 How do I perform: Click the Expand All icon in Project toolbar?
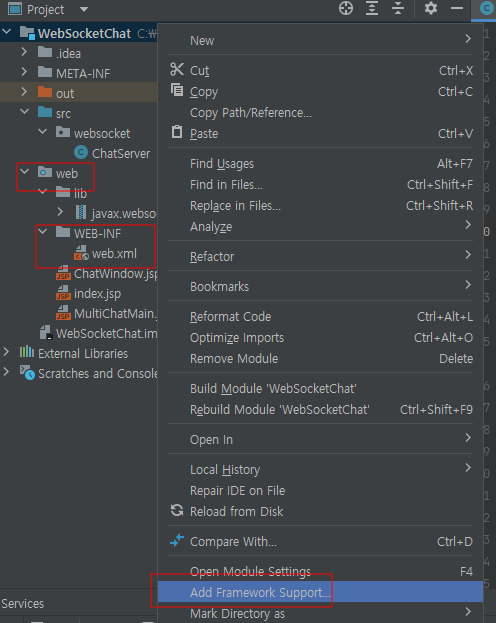pos(372,8)
